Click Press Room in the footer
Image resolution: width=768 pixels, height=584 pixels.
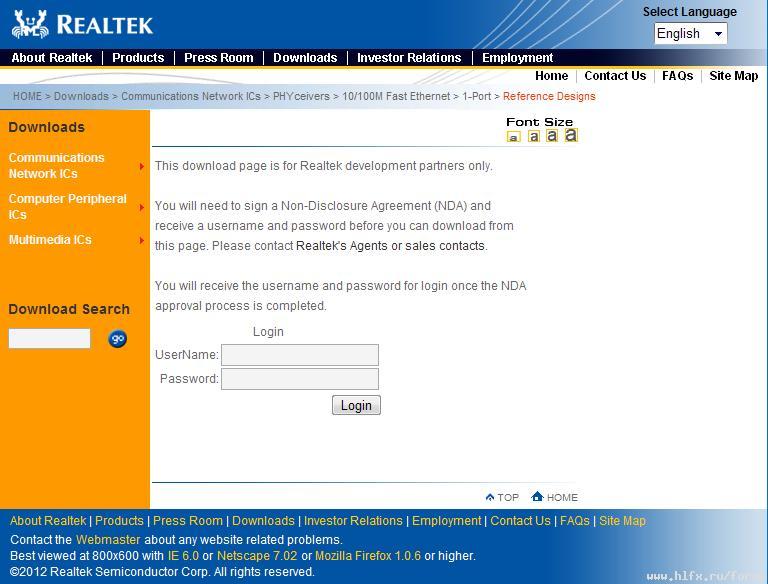pos(188,521)
